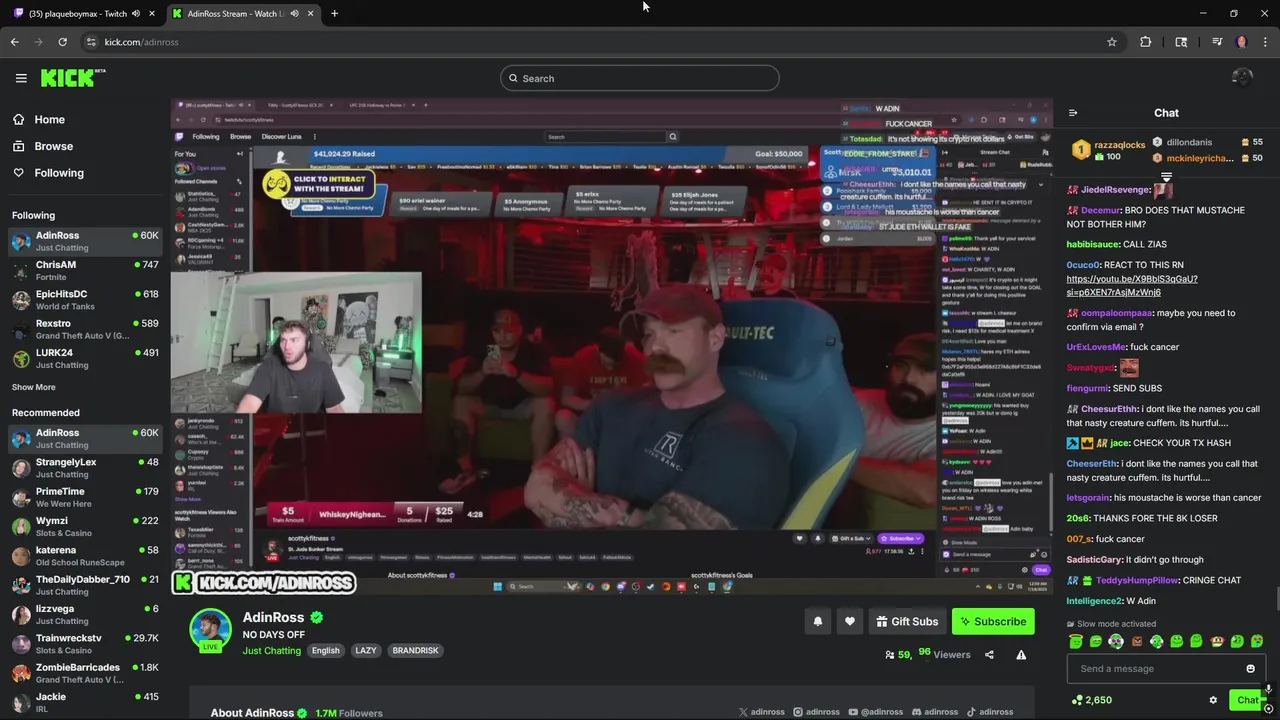
Task: Open EpicHitsDC channel in Following list
Action: pos(85,300)
